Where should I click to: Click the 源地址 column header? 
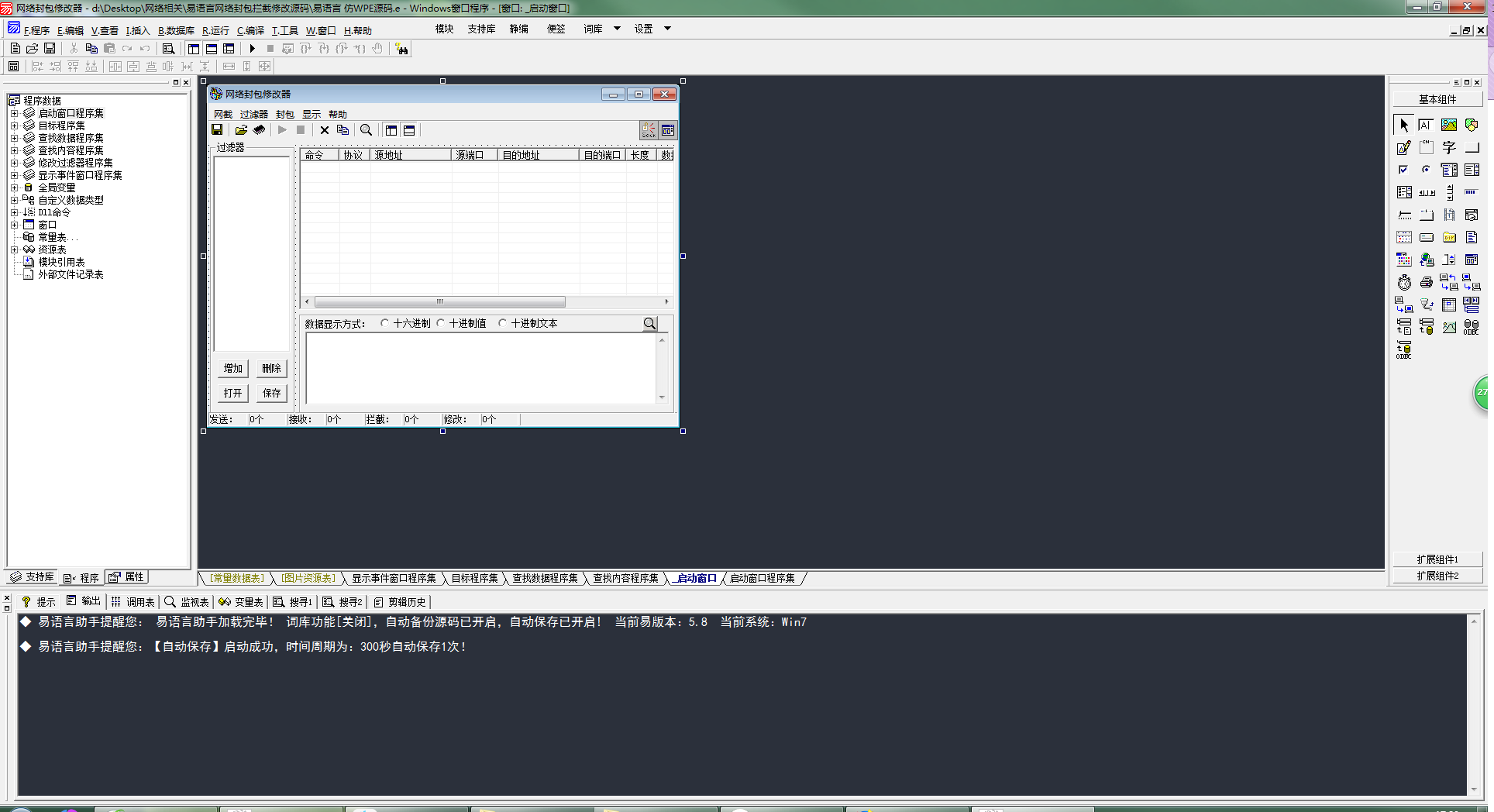[x=411, y=155]
